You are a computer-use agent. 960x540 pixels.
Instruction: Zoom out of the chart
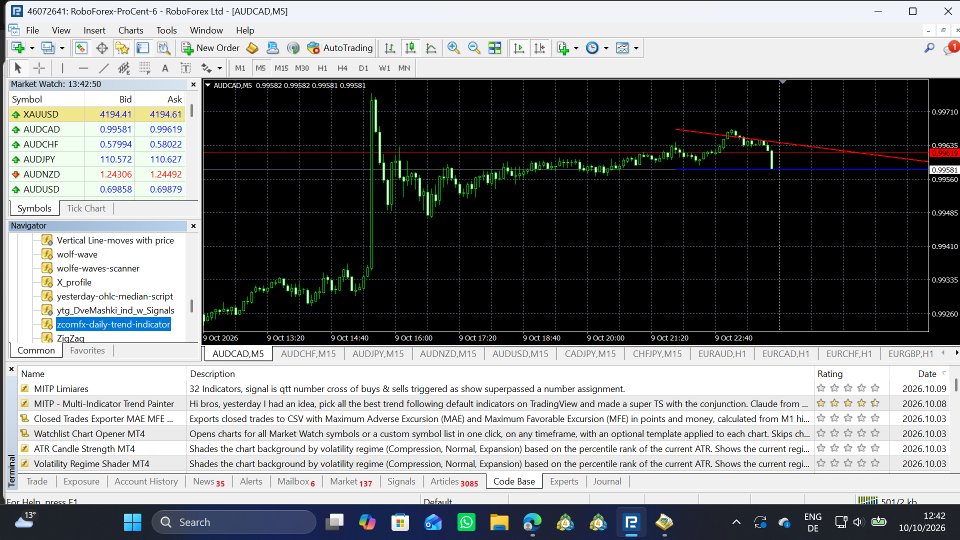click(x=474, y=48)
